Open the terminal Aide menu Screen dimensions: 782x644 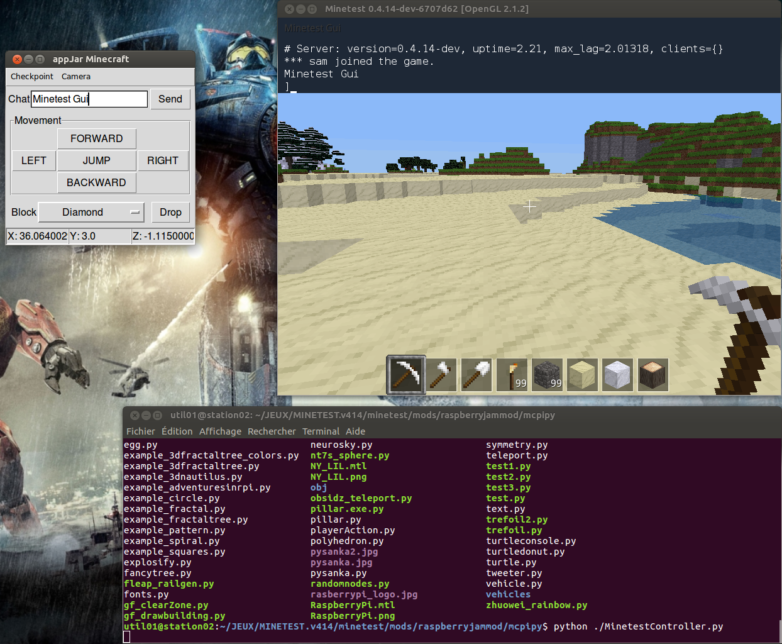(355, 431)
